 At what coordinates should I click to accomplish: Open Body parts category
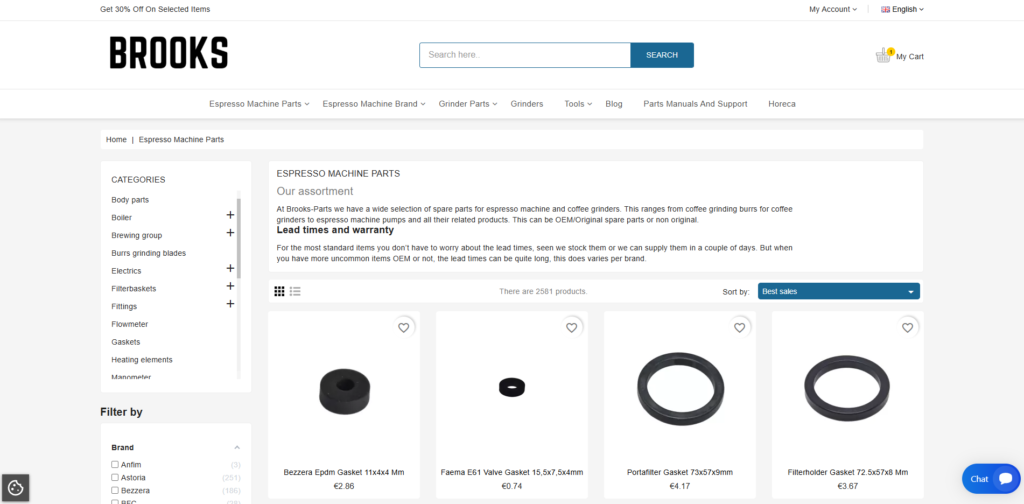pyautogui.click(x=130, y=200)
